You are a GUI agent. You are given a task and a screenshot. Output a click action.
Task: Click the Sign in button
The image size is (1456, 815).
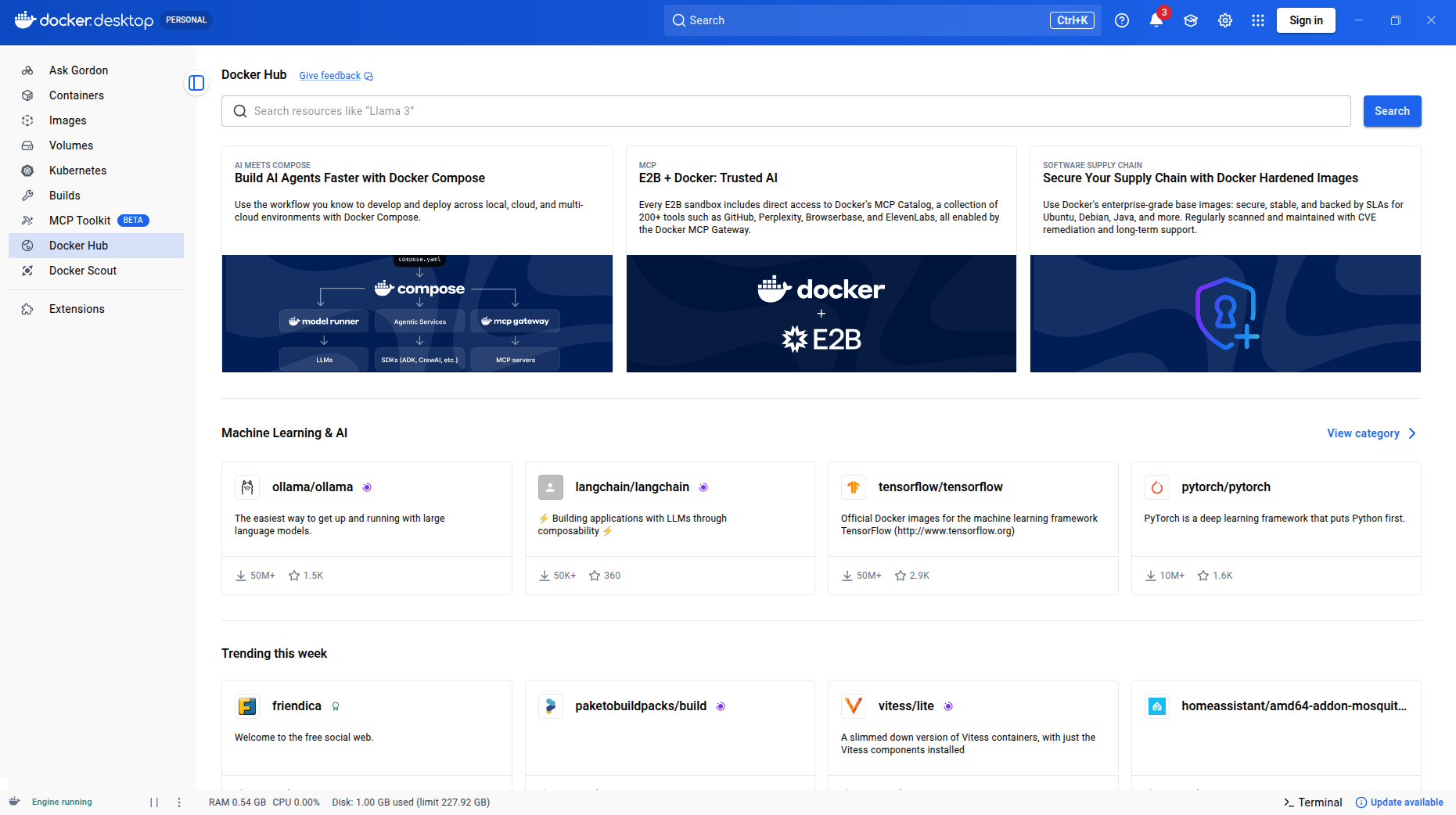tap(1305, 20)
